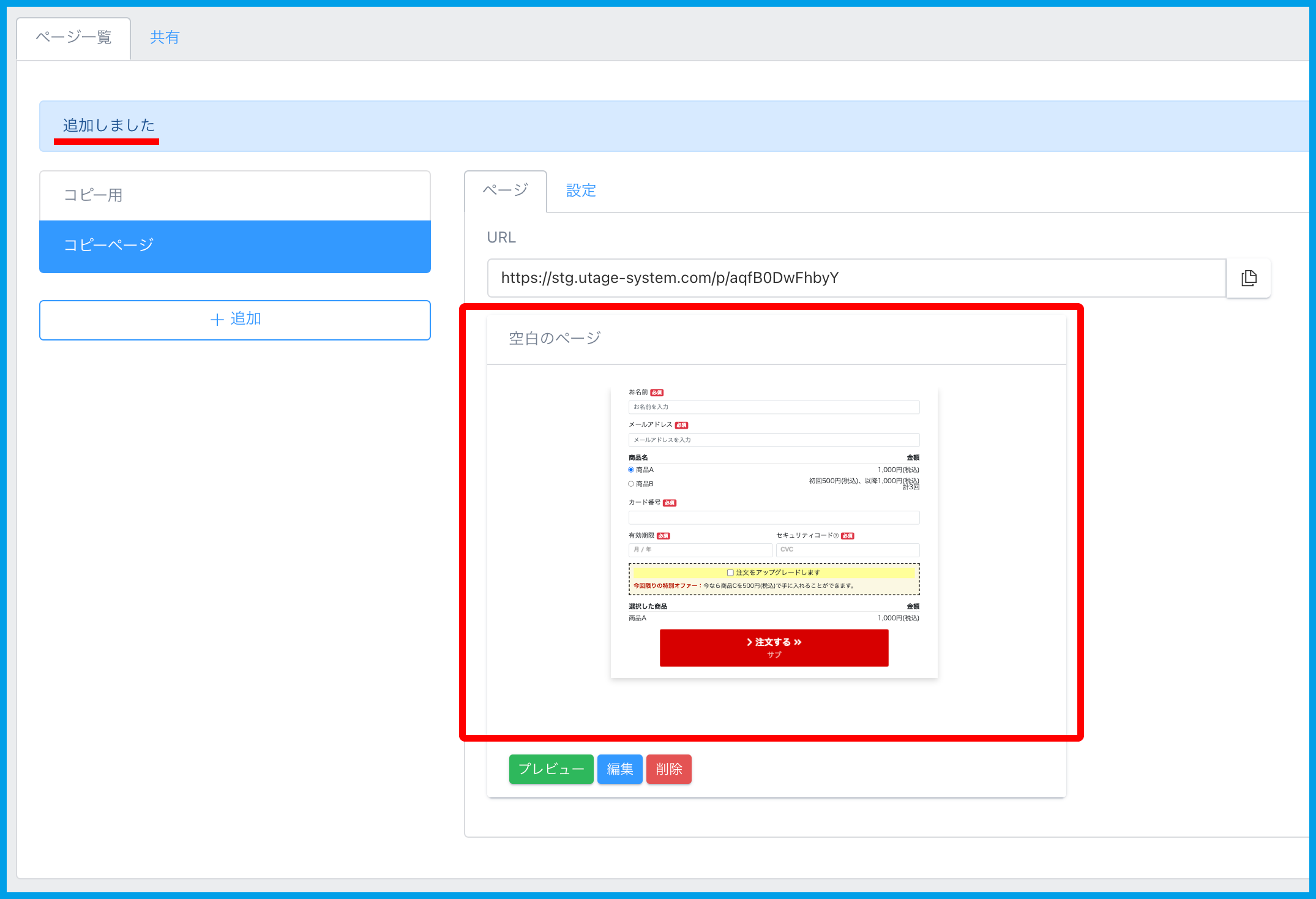Click the blue 編集 button

[x=619, y=769]
